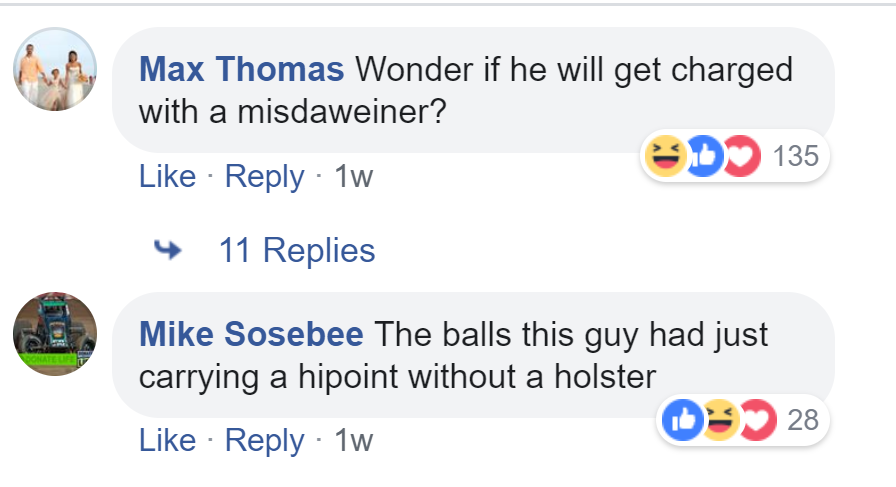Open Max Thomas's profile name link

click(x=241, y=70)
